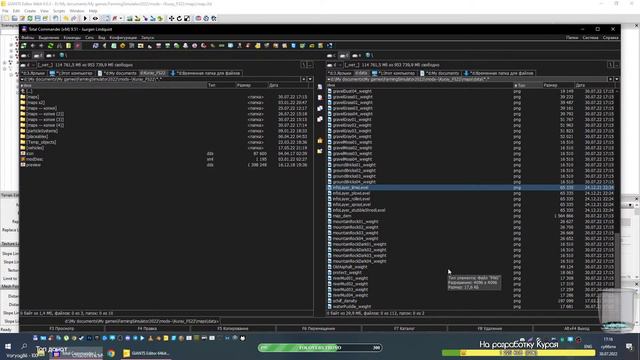This screenshot has width=640, height=360.
Task: Open Справка menu in Total Commander
Action: pos(611,38)
